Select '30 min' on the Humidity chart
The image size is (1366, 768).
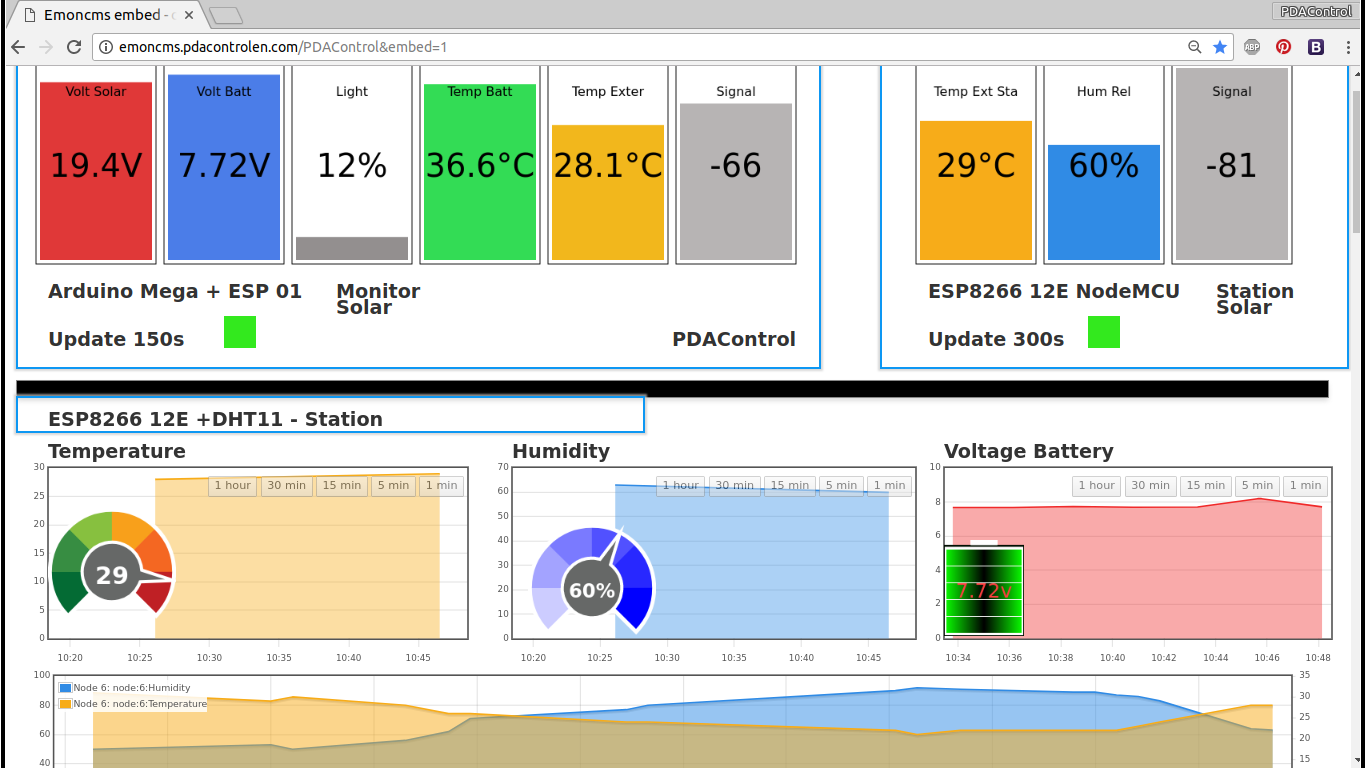tap(734, 486)
